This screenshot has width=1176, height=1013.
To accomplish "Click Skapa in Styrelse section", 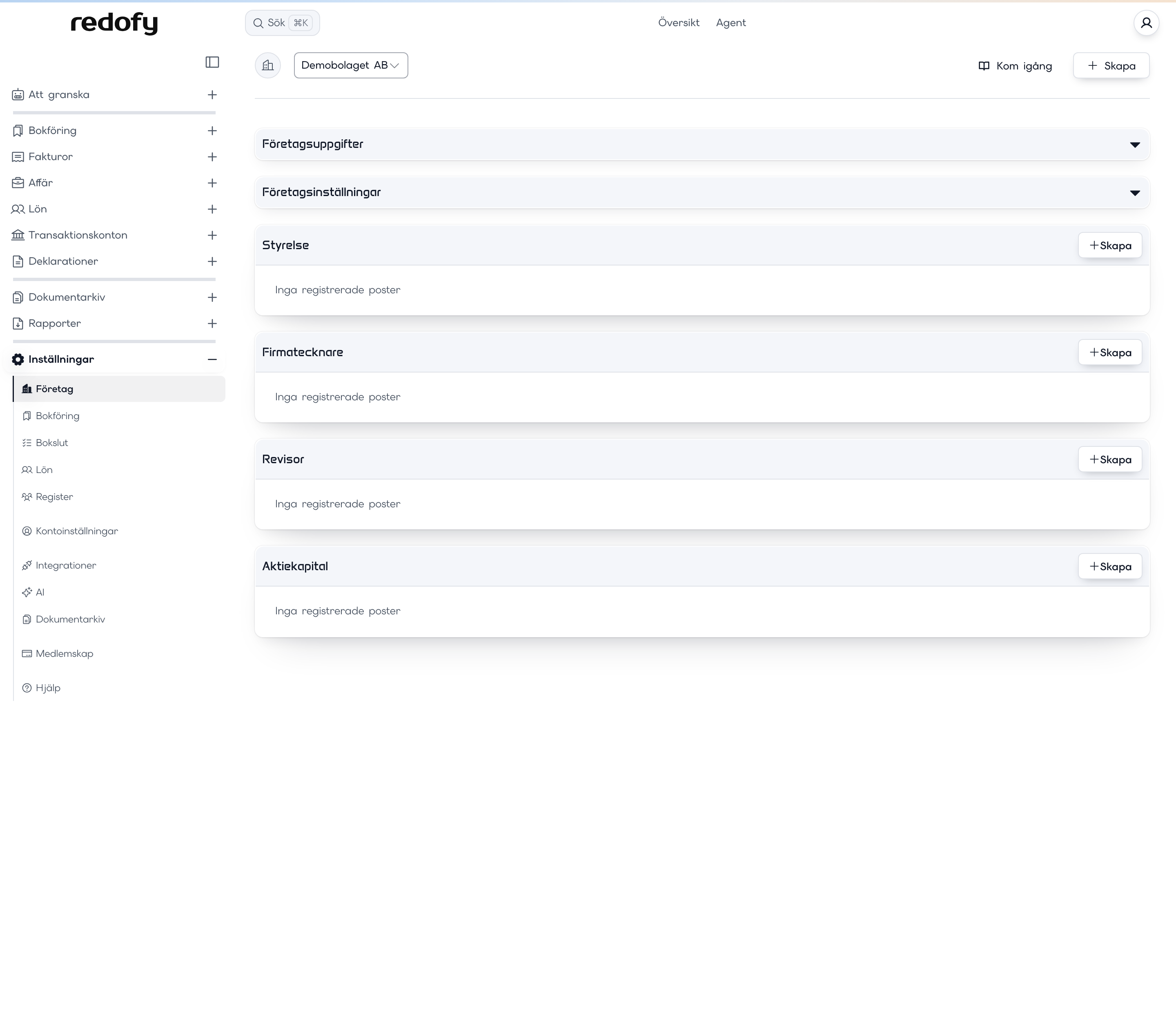I will [x=1110, y=245].
